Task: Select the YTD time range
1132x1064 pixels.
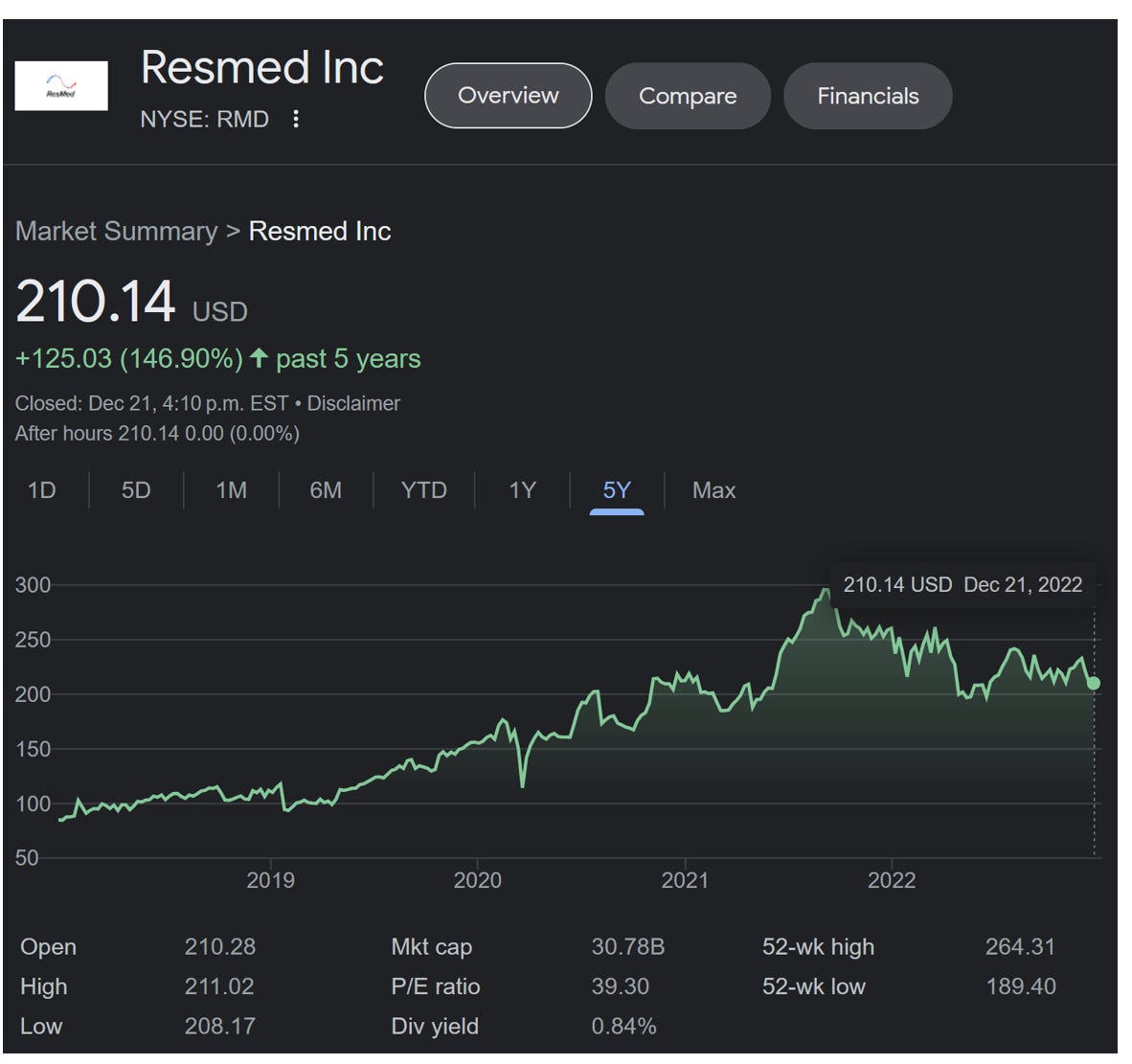Action: 423,490
